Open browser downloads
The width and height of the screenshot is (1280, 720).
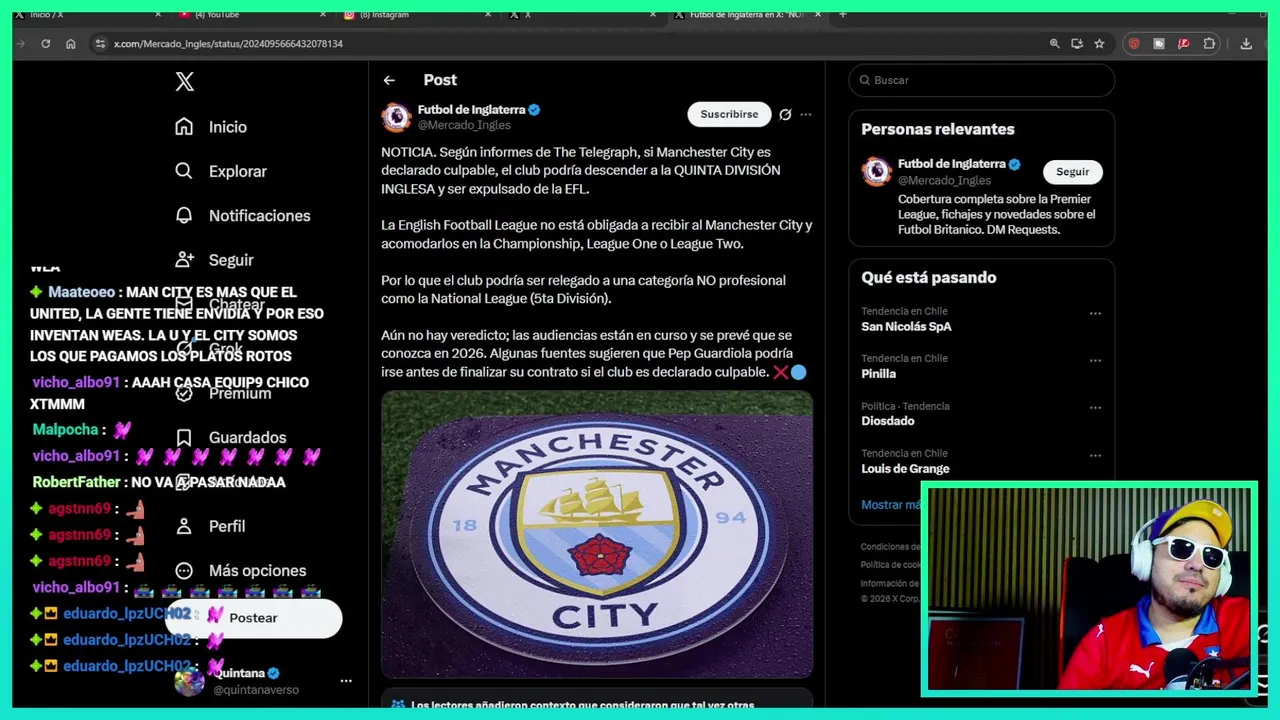(1246, 44)
